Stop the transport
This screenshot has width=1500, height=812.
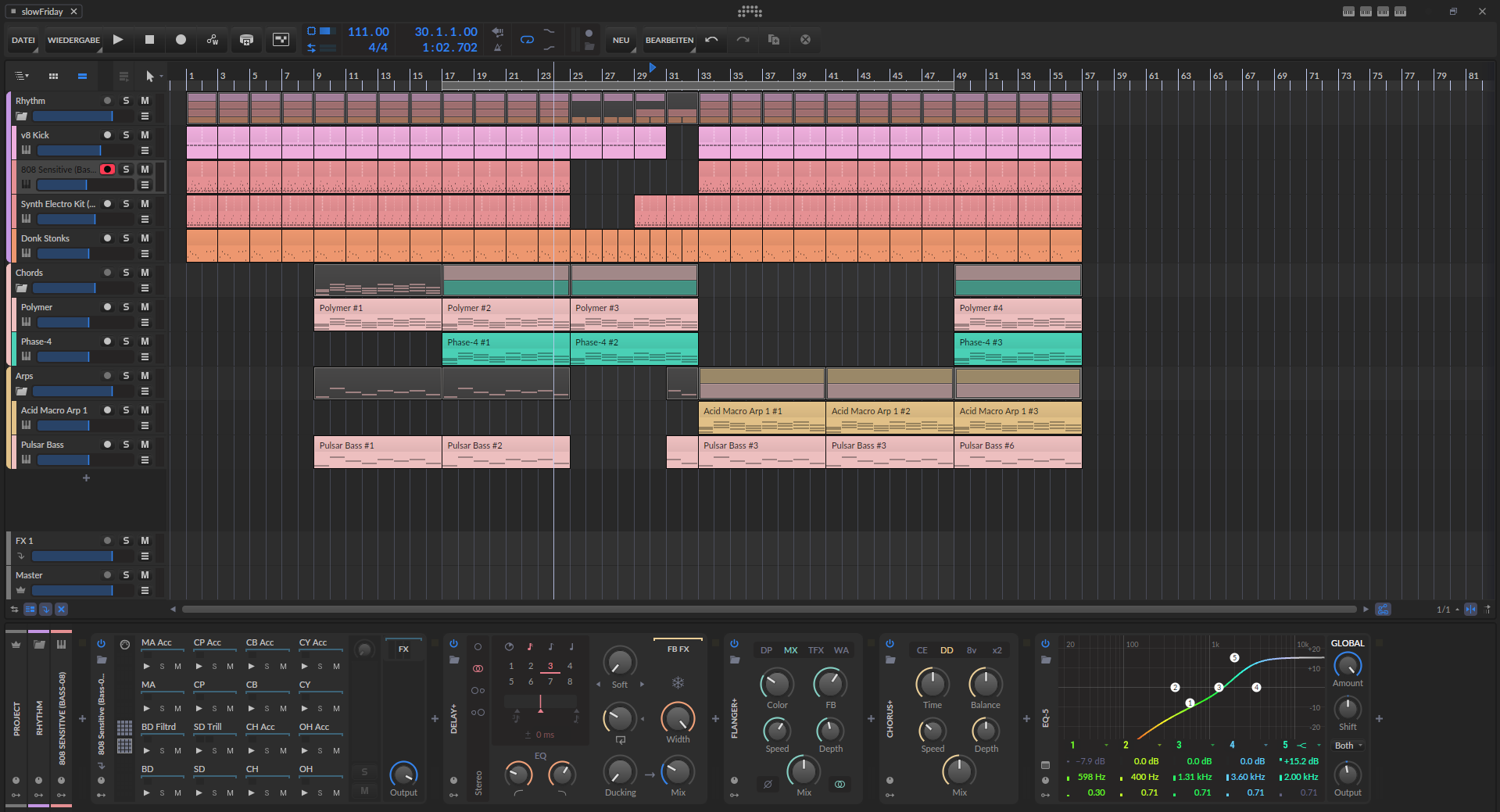(x=149, y=40)
